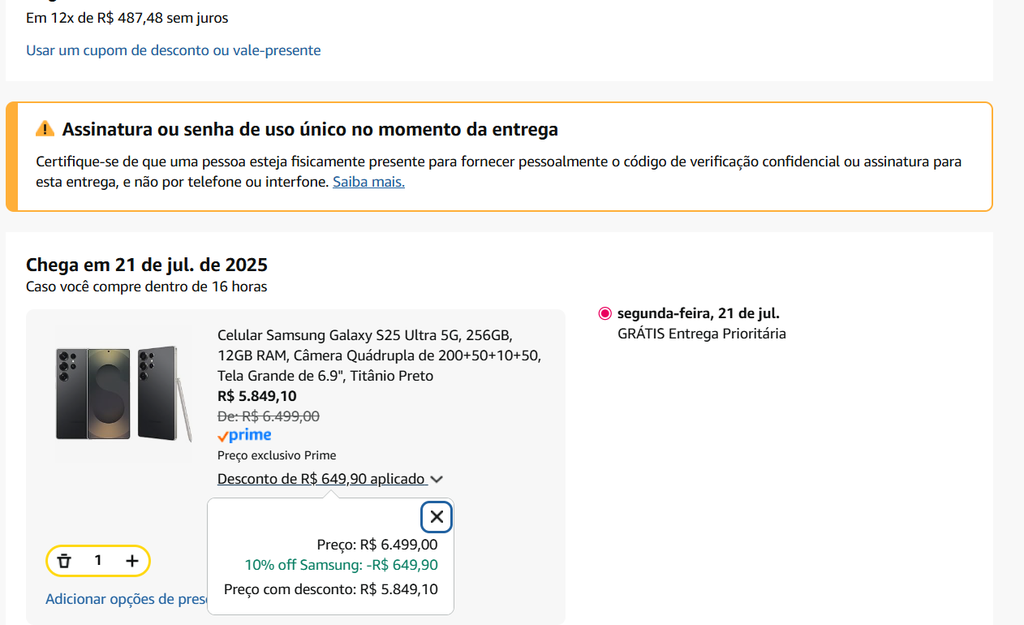The height and width of the screenshot is (625, 1024).
Task: Click the Assinatura ou senha de uso único heading
Action: pos(310,129)
